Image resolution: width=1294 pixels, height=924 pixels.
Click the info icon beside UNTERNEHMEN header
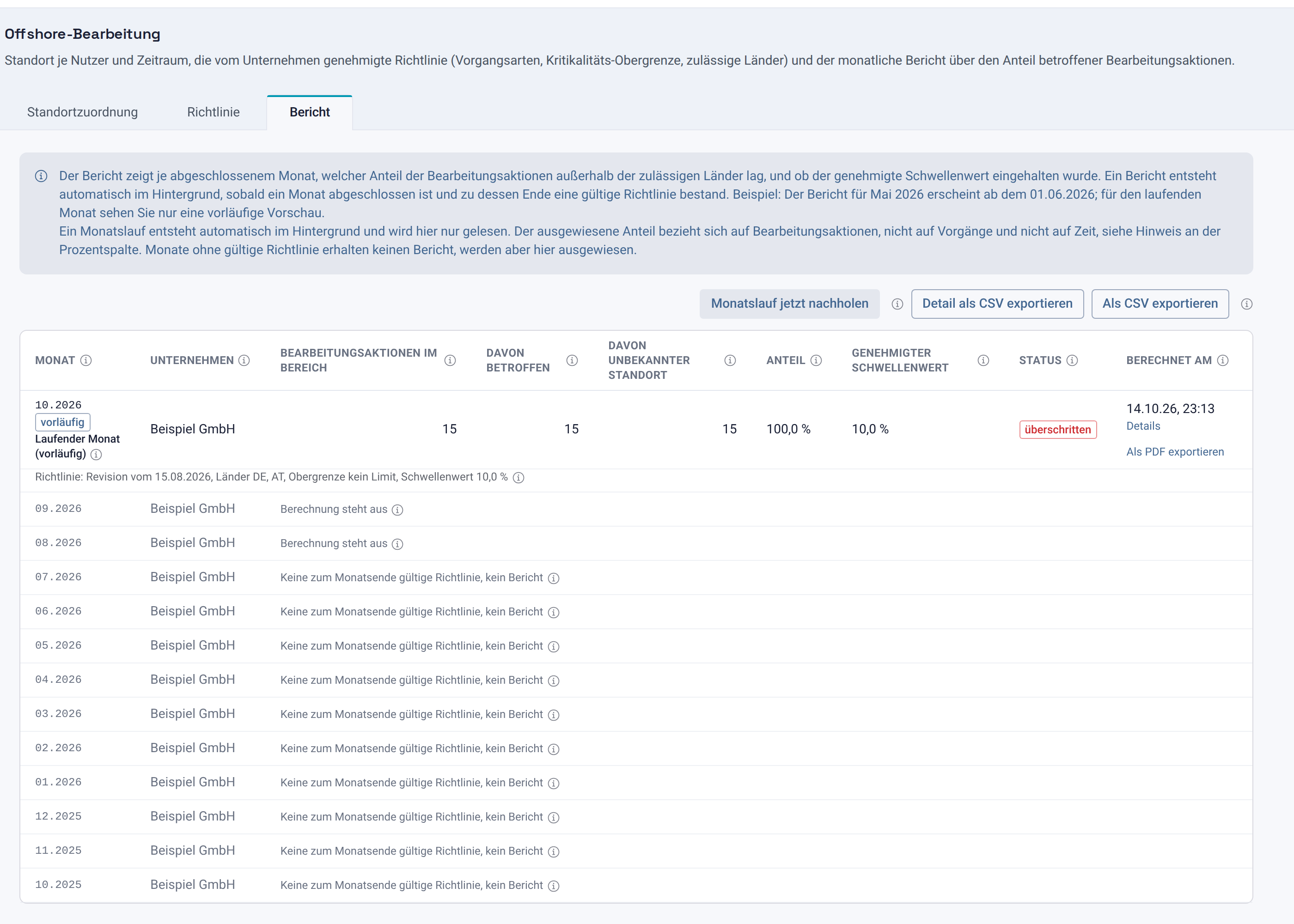click(x=244, y=360)
